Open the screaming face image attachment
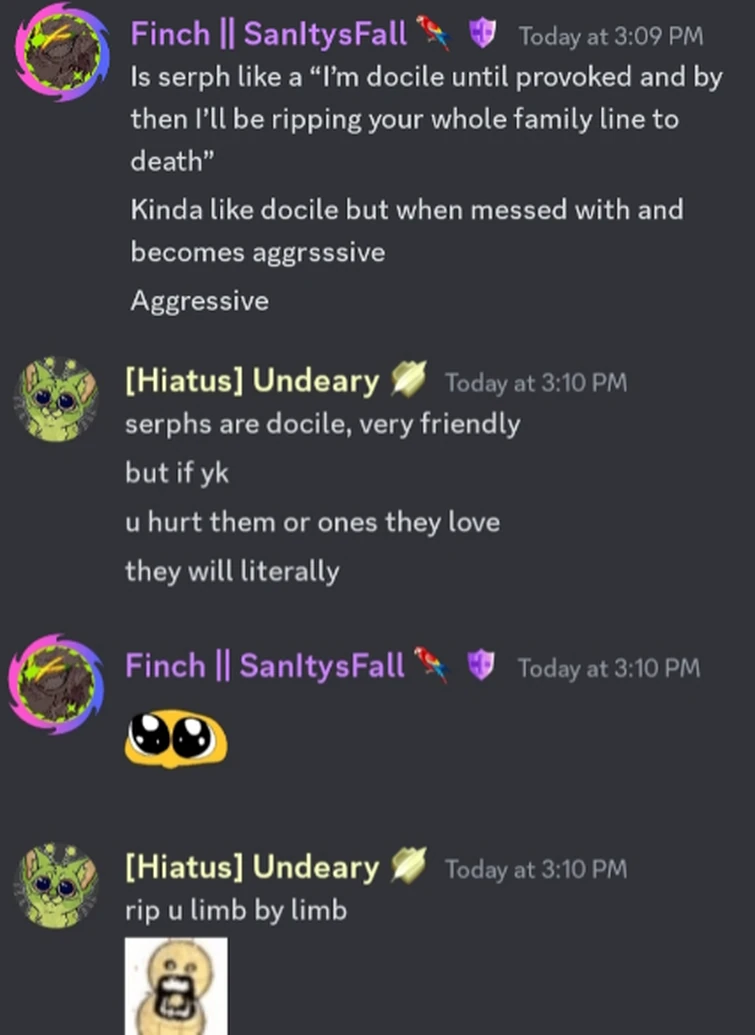755x1035 pixels. click(176, 986)
